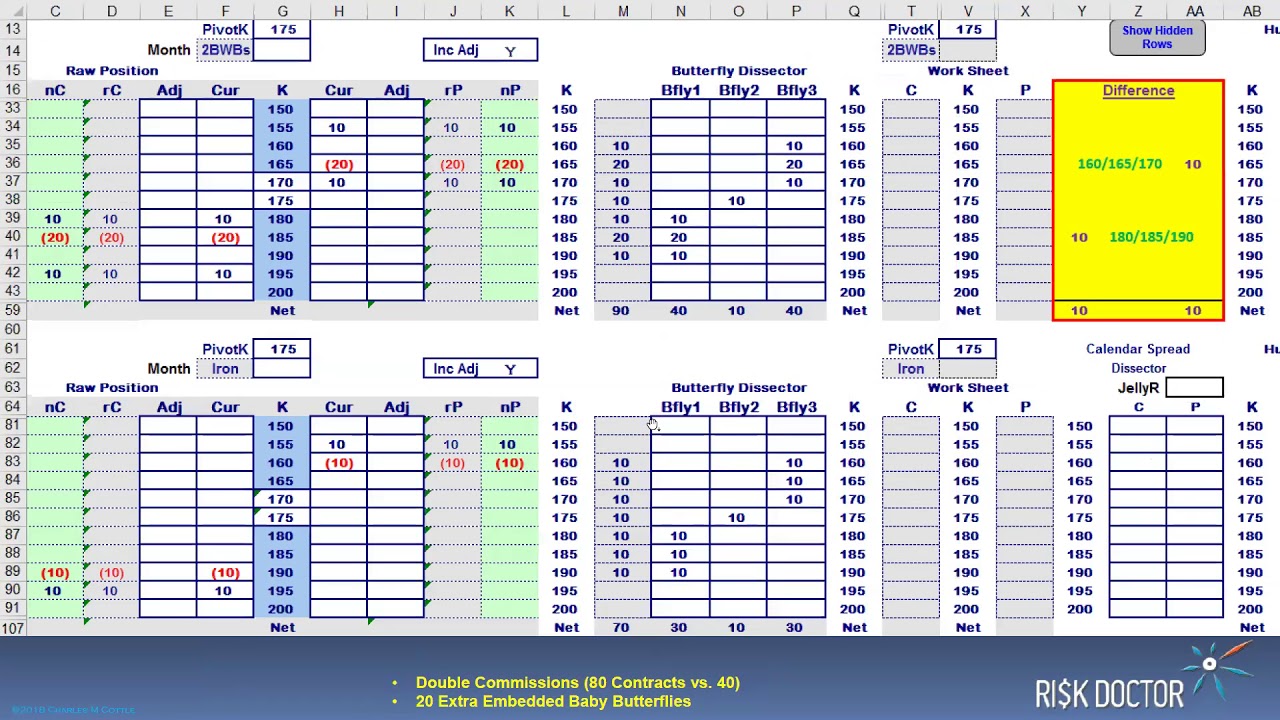Select the Month cell containing 2BWBs in row 14
This screenshot has height=720, width=1280.
[225, 50]
